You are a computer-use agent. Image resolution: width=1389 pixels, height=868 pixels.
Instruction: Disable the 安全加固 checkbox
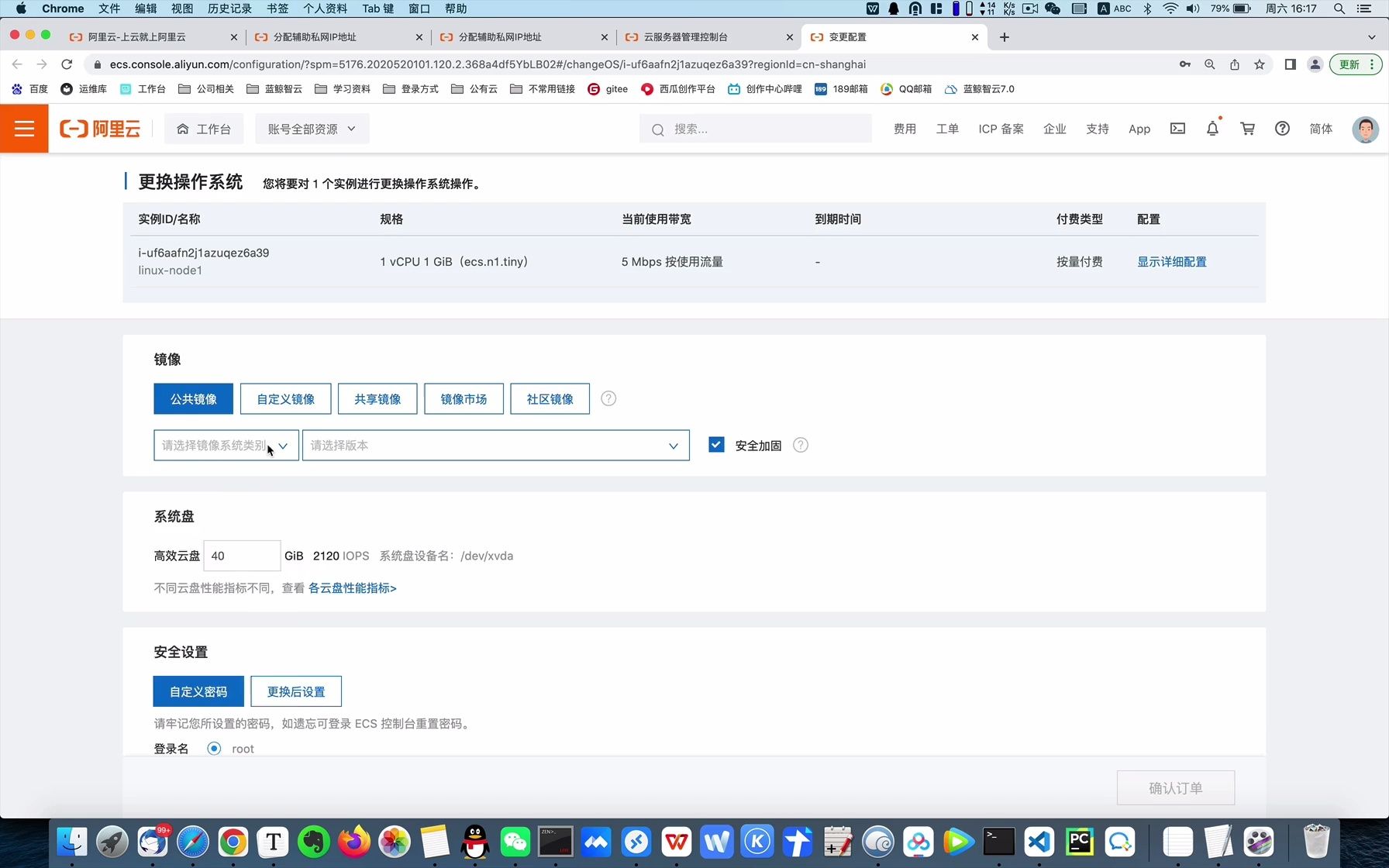pos(715,444)
